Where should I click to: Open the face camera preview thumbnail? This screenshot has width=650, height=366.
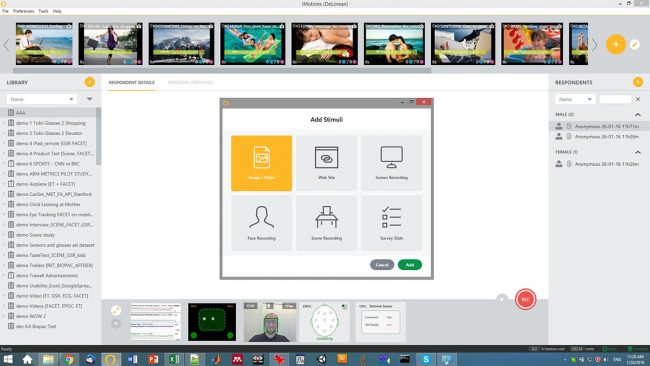point(270,322)
